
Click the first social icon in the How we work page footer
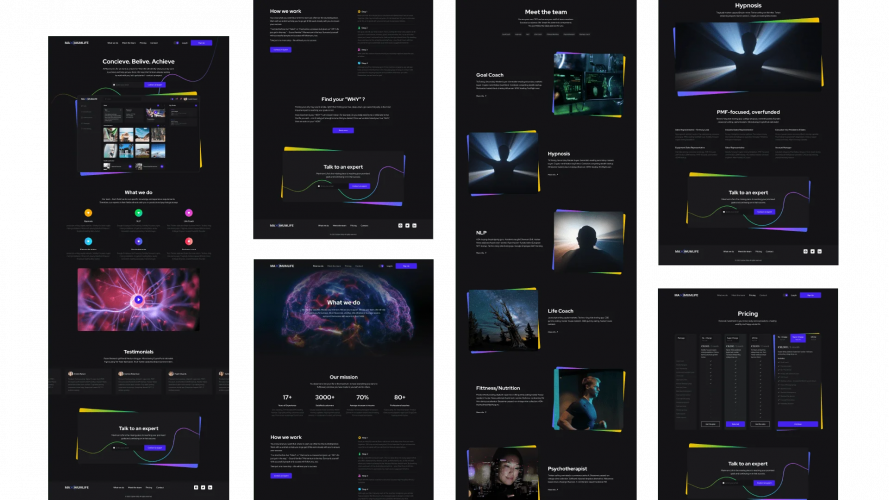click(400, 226)
